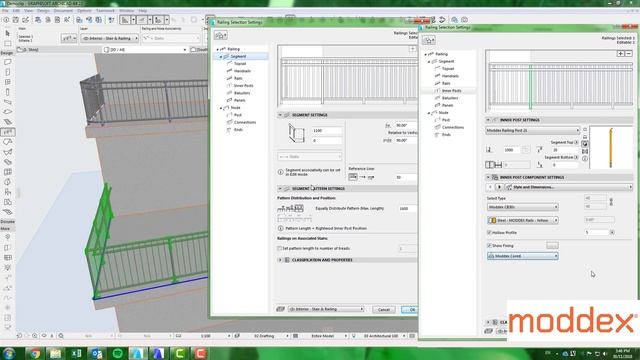Open Select Type Moddex dropdown
This screenshot has width=640, height=360.
tap(523, 207)
